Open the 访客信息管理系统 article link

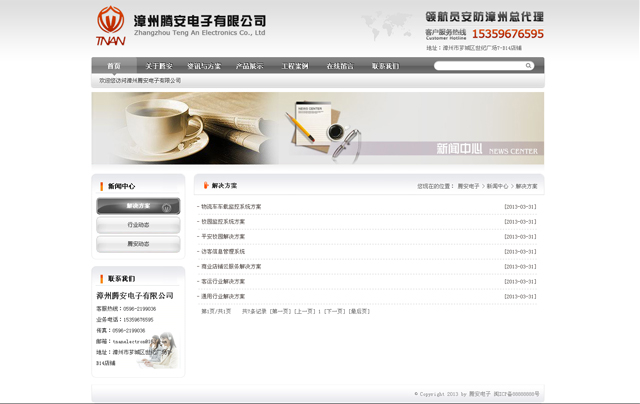pos(223,252)
